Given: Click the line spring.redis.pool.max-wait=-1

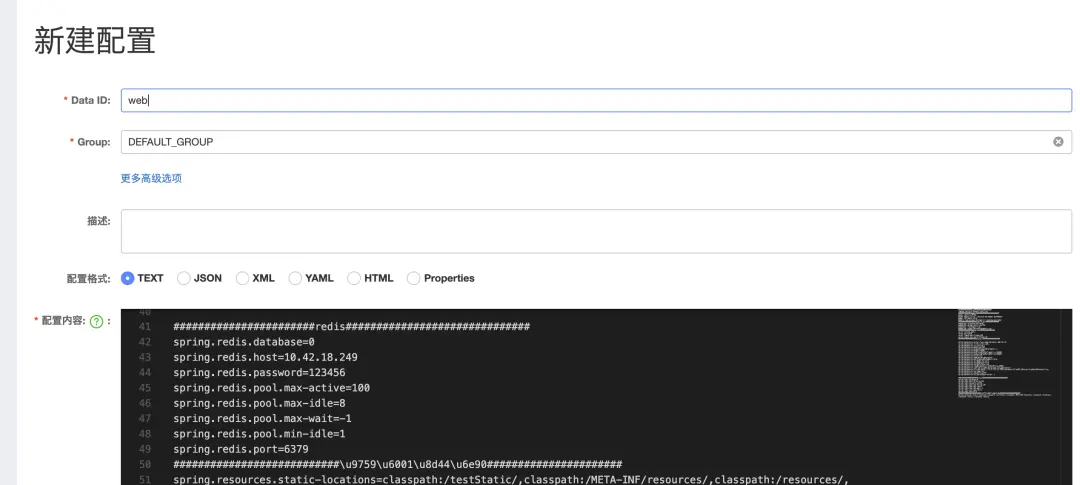Looking at the screenshot, I should pyautogui.click(x=262, y=418).
